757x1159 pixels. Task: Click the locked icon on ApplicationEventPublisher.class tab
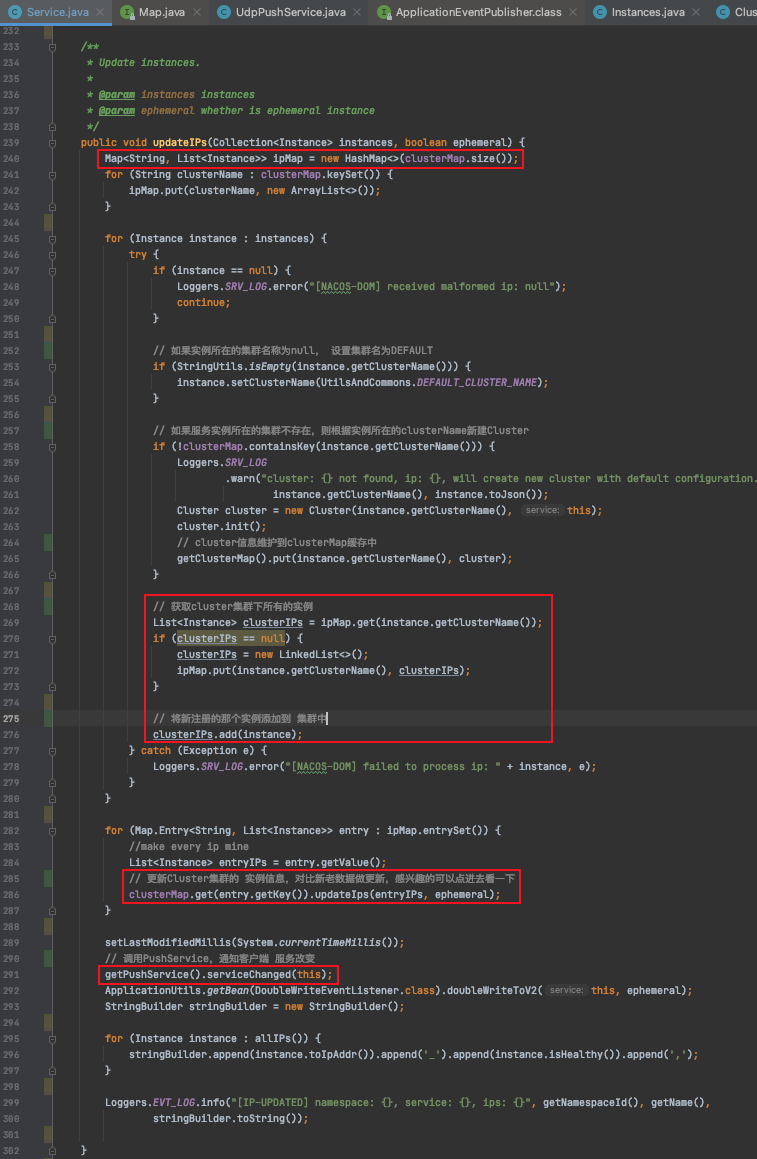point(384,12)
